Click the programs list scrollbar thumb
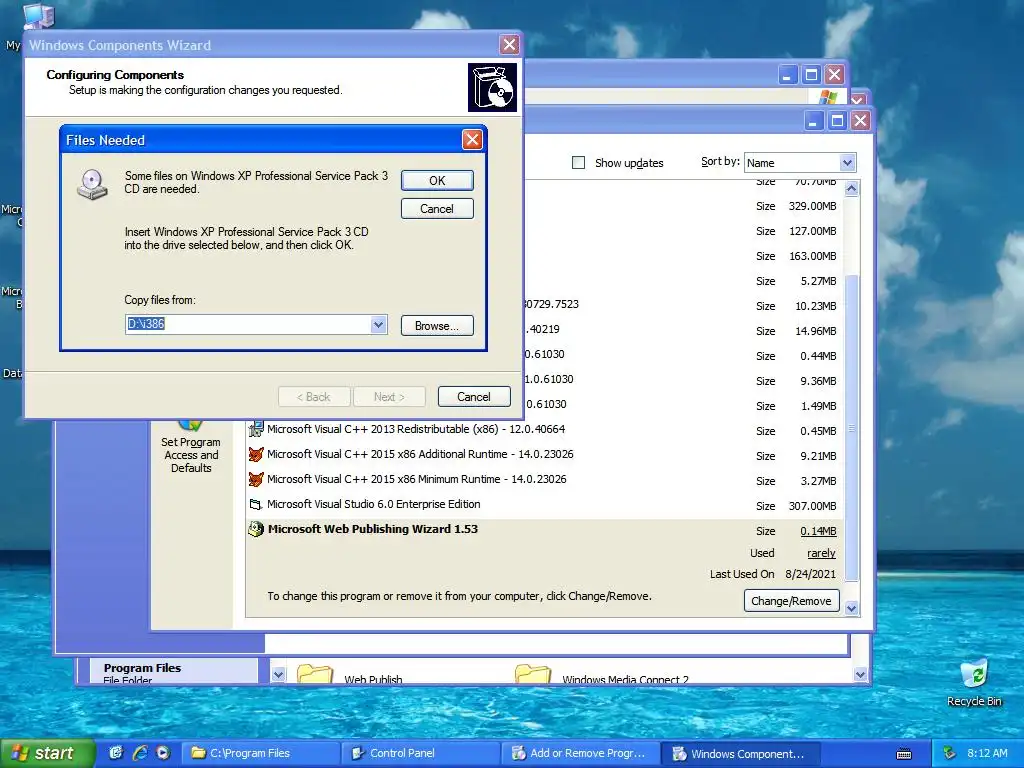 pyautogui.click(x=851, y=428)
